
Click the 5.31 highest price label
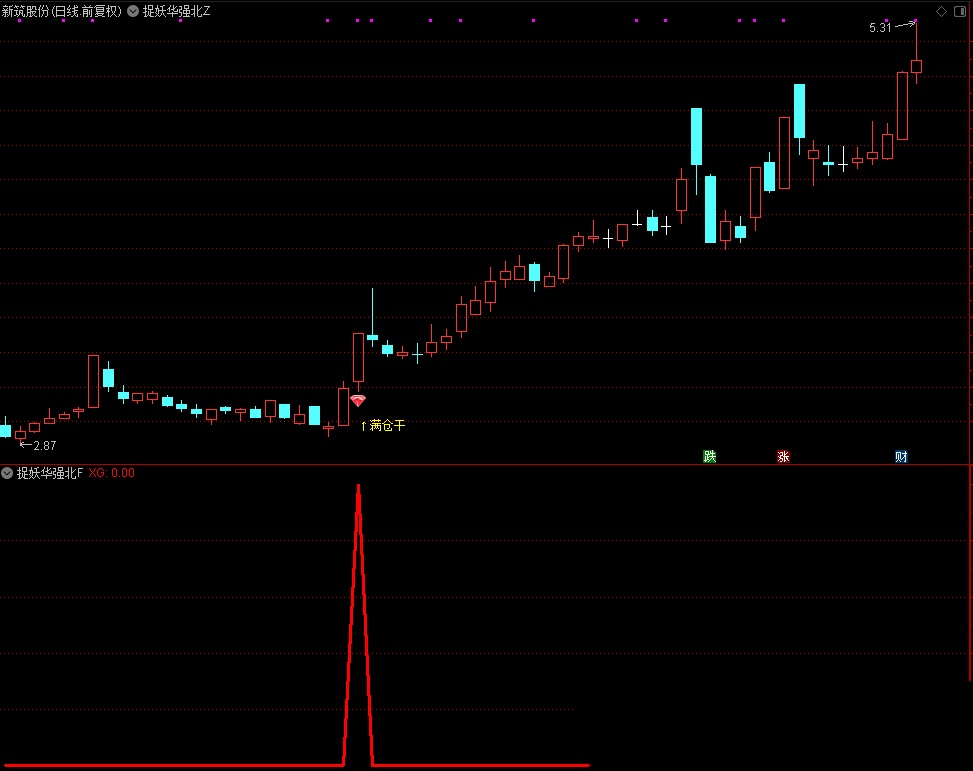click(x=880, y=28)
